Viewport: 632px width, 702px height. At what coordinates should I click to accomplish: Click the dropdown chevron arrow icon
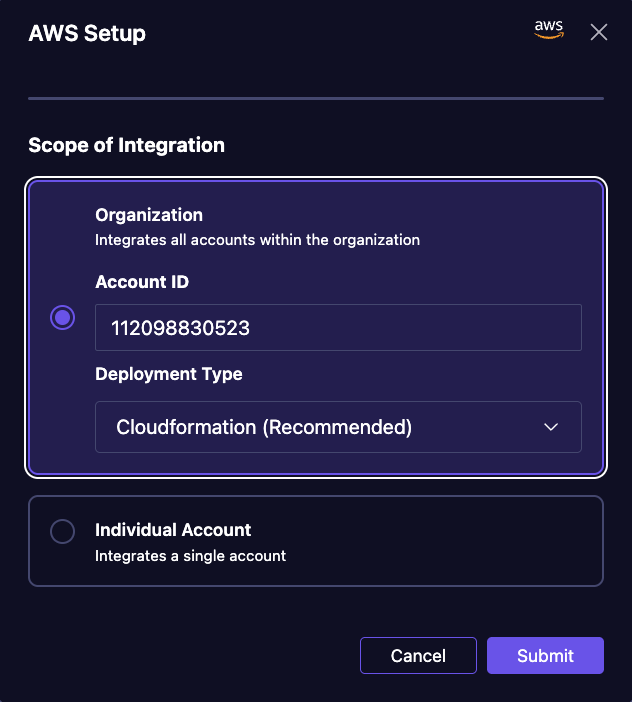pos(551,427)
